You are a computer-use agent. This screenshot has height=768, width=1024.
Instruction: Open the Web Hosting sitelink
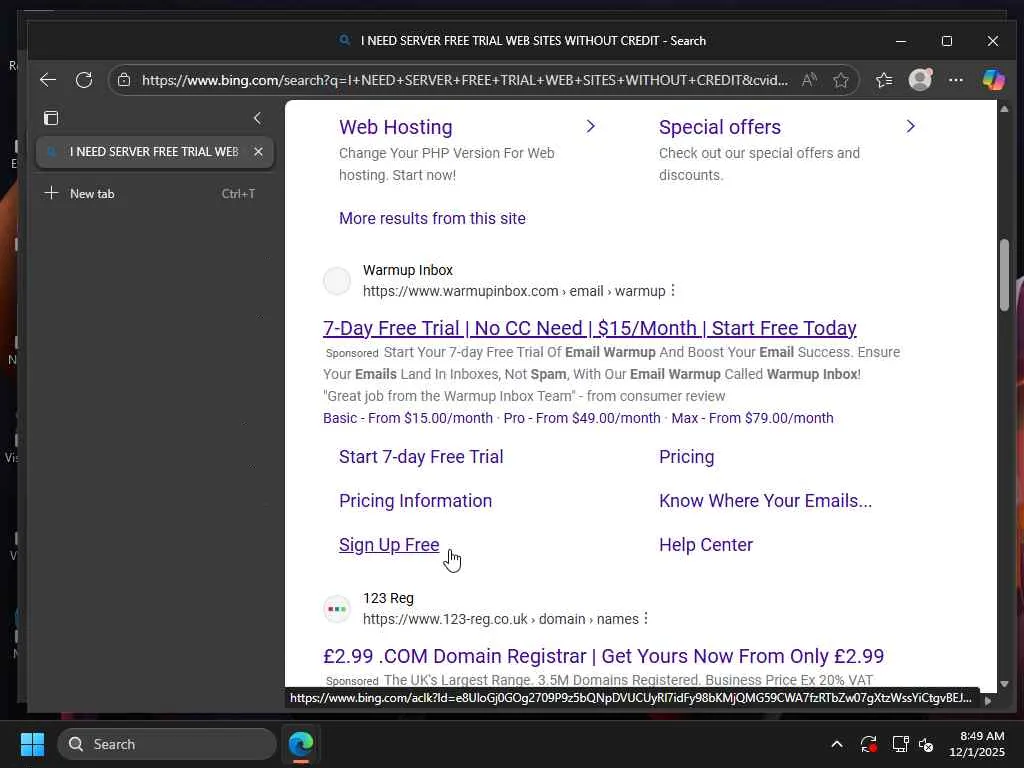(x=396, y=127)
